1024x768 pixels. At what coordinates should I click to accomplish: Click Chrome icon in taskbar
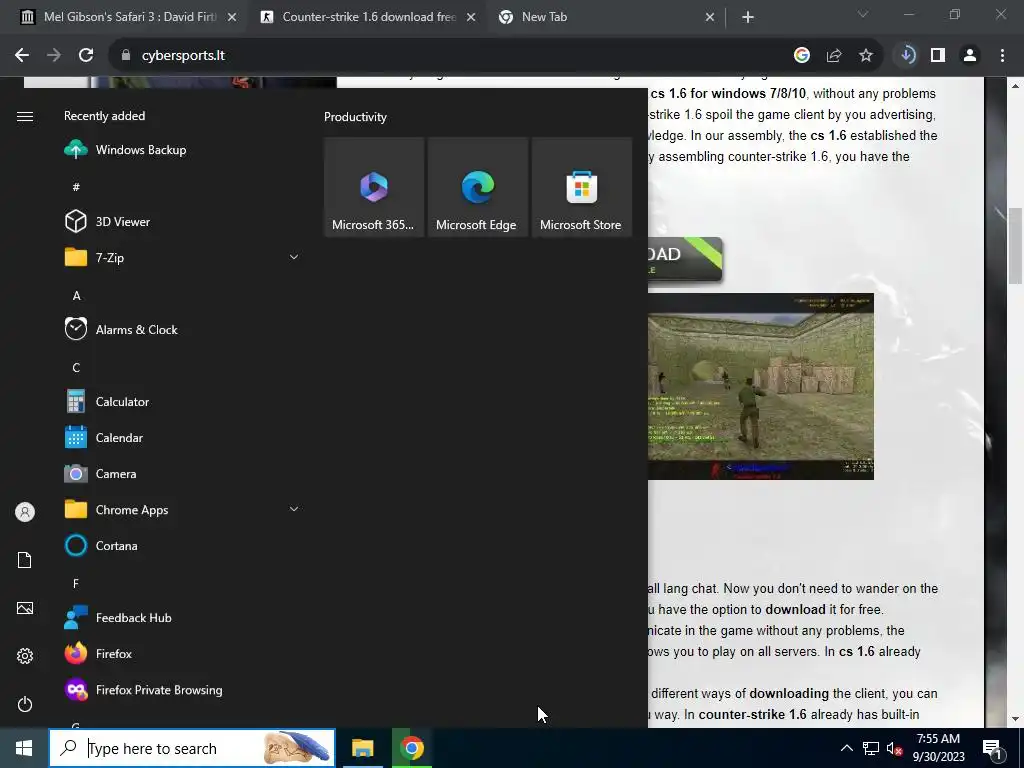411,748
